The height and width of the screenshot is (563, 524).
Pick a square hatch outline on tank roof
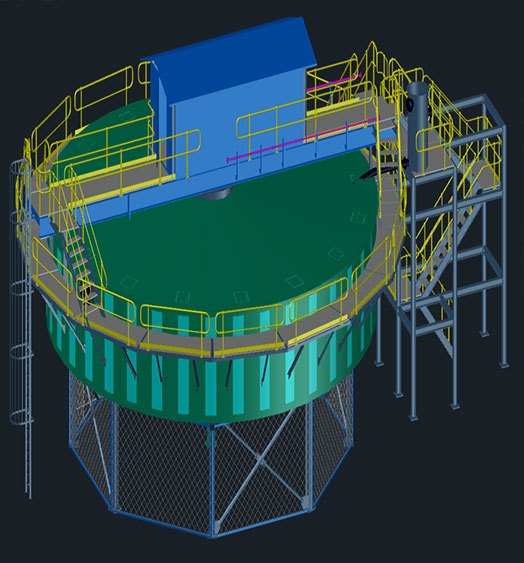[295, 281]
